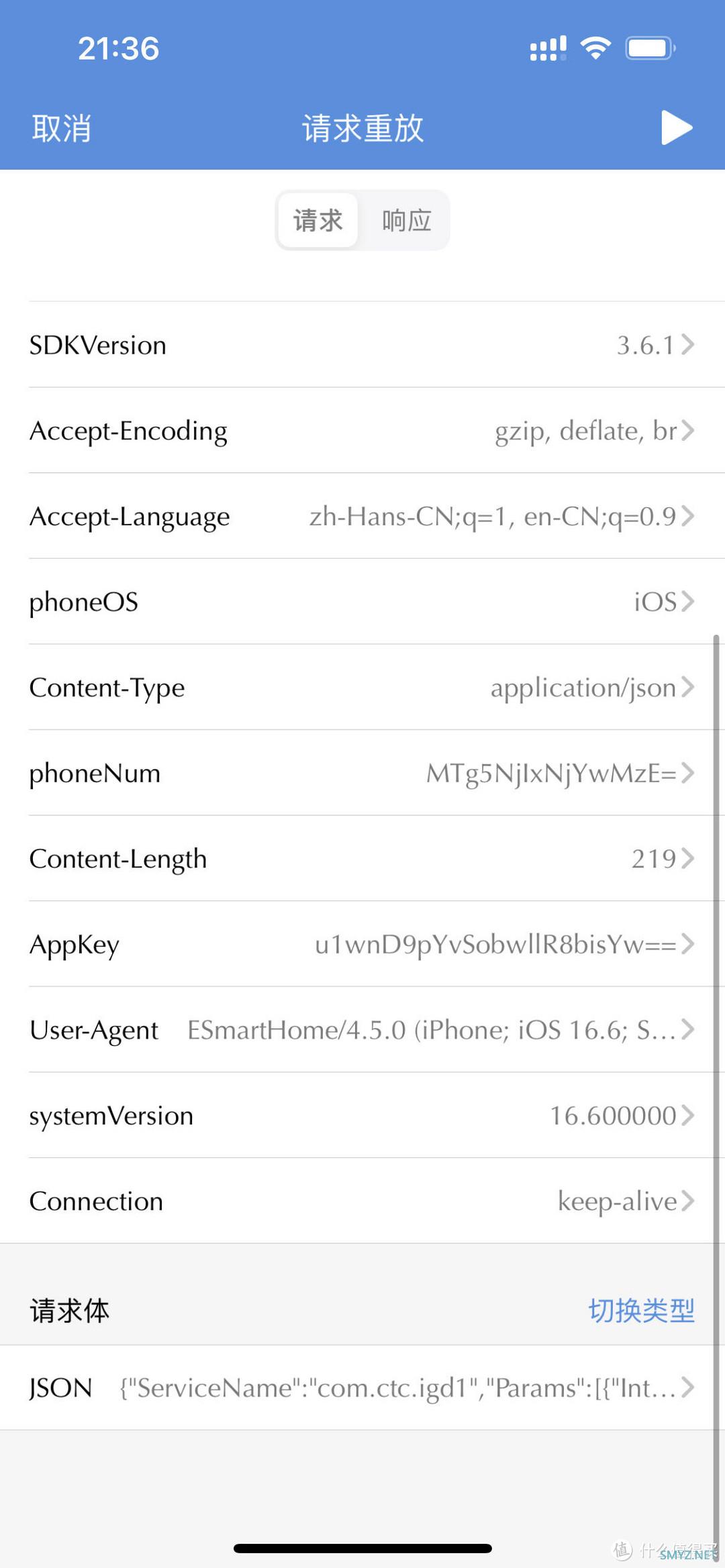Tap 取消 to cancel
This screenshot has width=725, height=1568.
(x=61, y=128)
